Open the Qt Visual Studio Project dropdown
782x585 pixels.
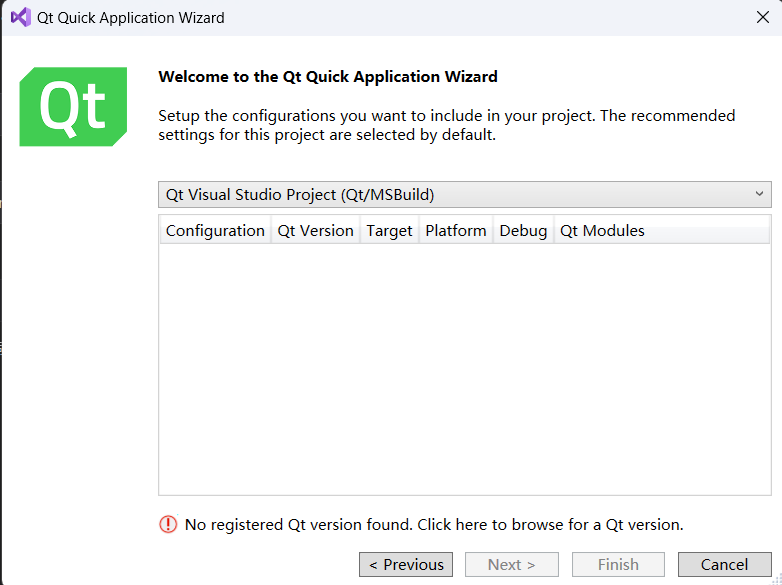(464, 194)
